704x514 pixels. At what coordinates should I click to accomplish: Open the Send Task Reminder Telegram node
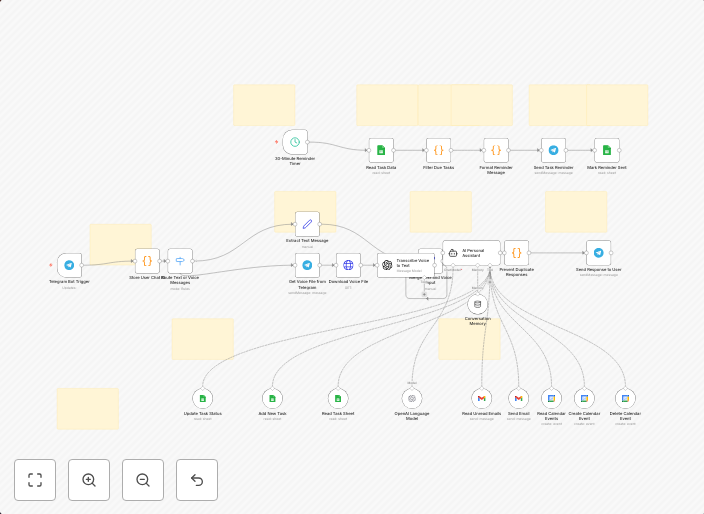(x=553, y=151)
